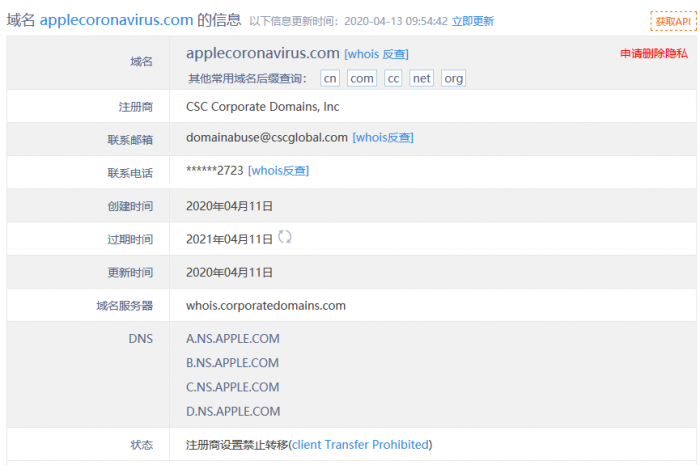Click the 域名服务器 row label

[125, 306]
